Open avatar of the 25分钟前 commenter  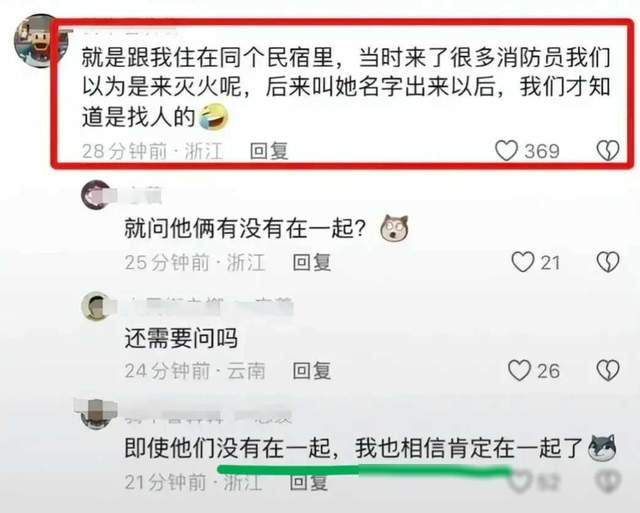point(96,195)
